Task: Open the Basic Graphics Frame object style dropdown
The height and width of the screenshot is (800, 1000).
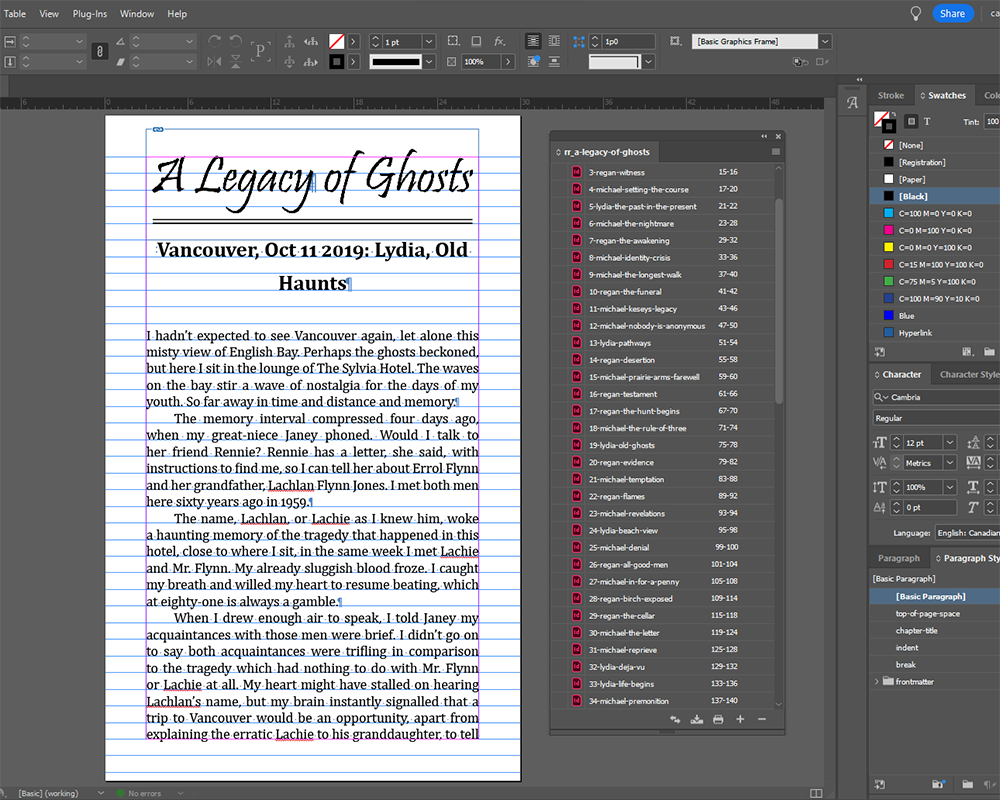Action: (825, 41)
